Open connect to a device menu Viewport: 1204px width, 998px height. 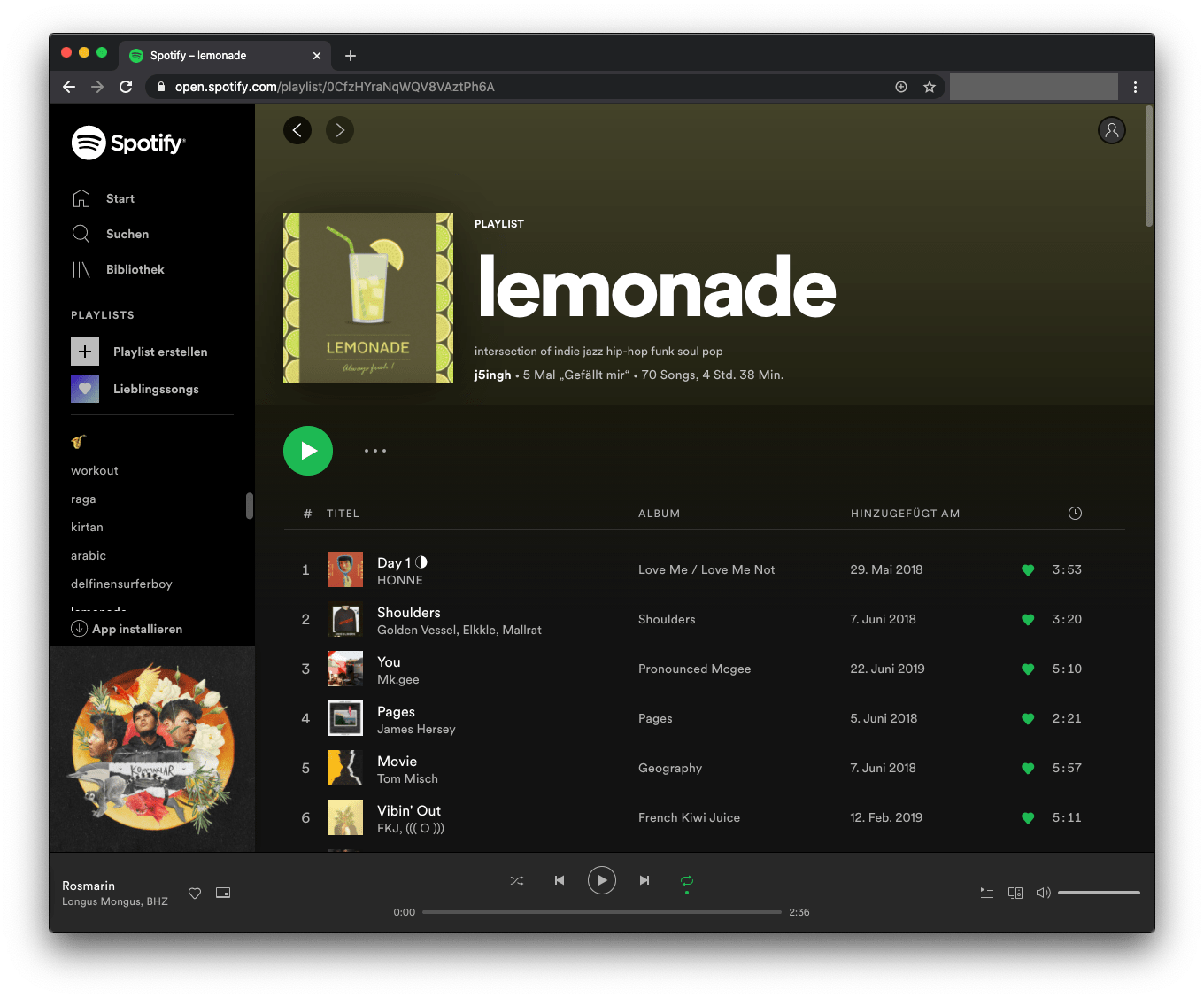pyautogui.click(x=1015, y=893)
